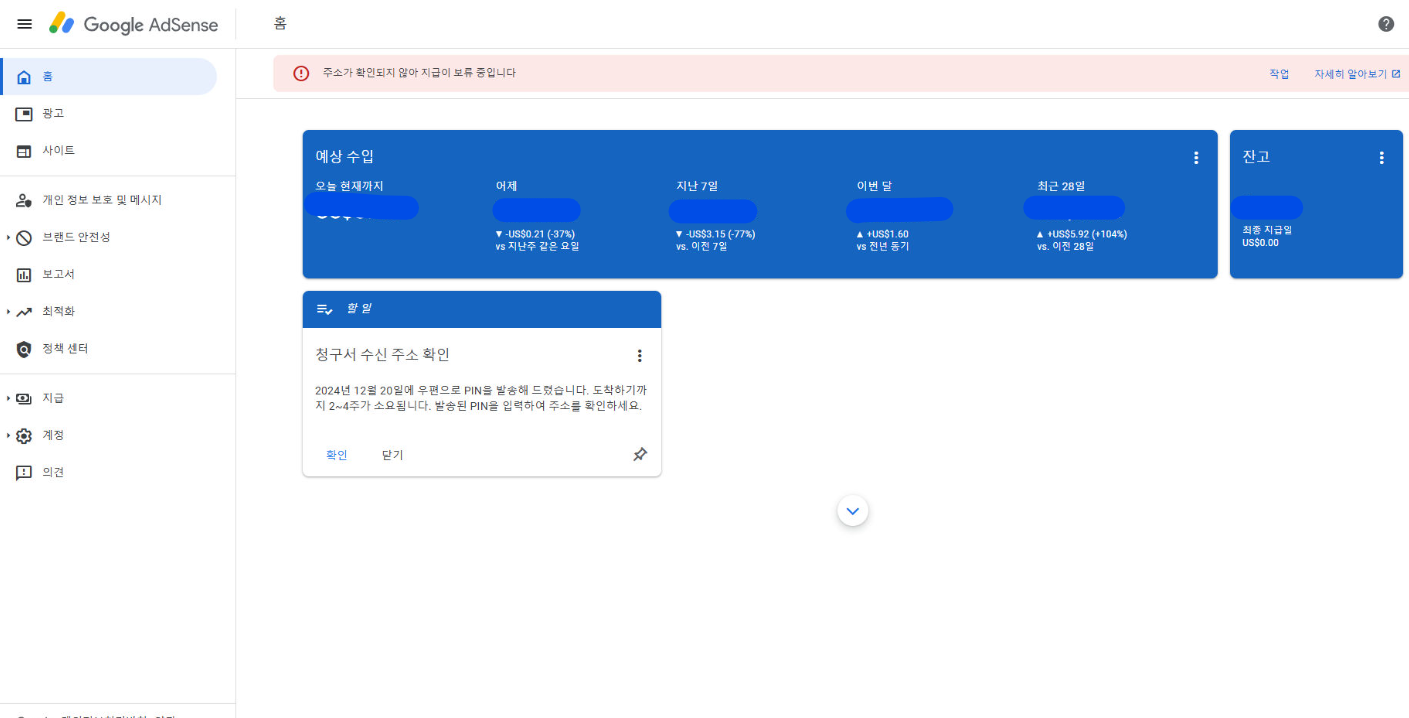Screen dimensions: 1409x718
Task: Click the 의견 (Feedback) sidebar icon
Action: (24, 472)
